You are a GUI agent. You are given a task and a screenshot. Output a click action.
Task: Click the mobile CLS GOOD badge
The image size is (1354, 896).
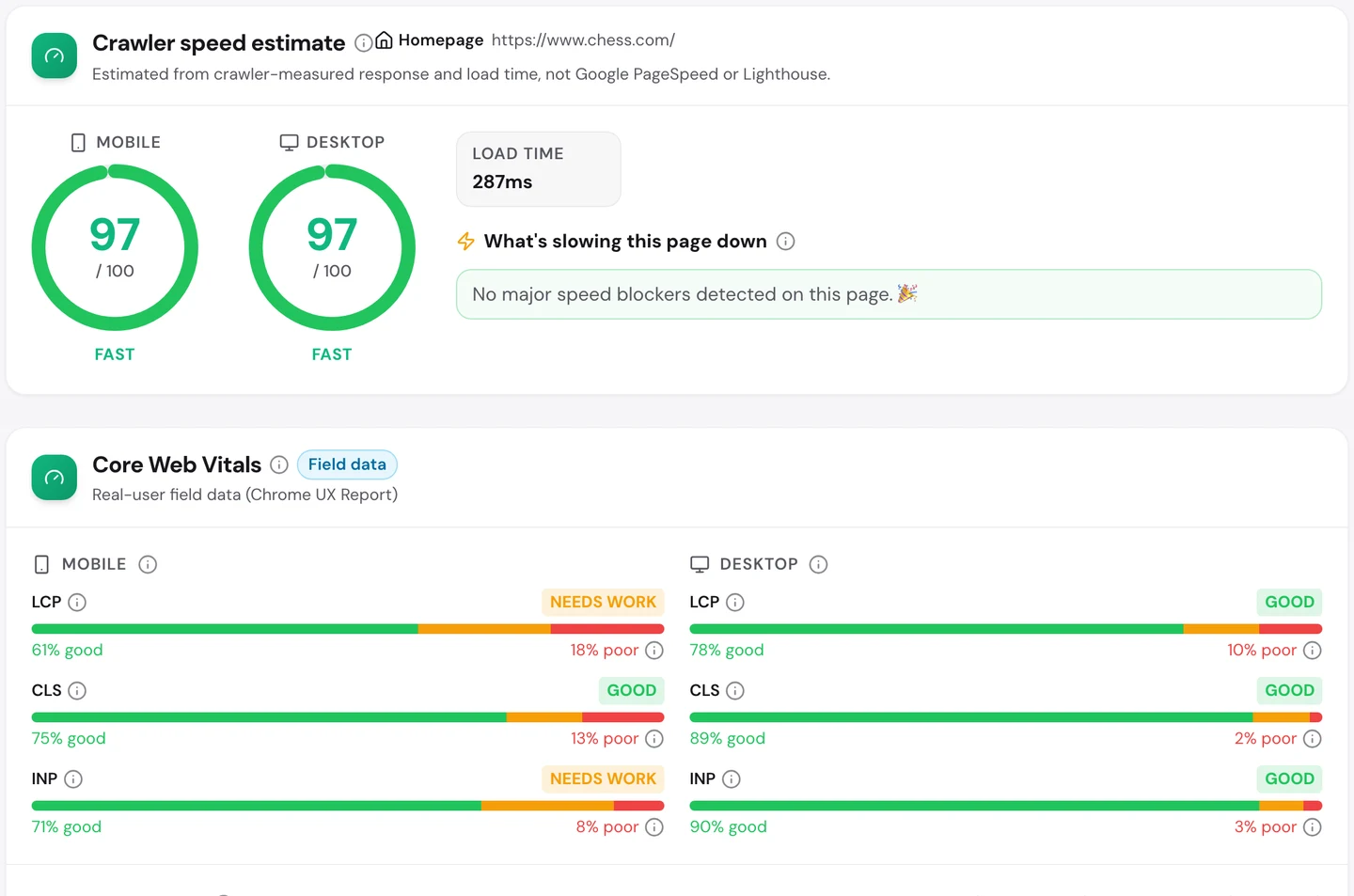tap(632, 690)
